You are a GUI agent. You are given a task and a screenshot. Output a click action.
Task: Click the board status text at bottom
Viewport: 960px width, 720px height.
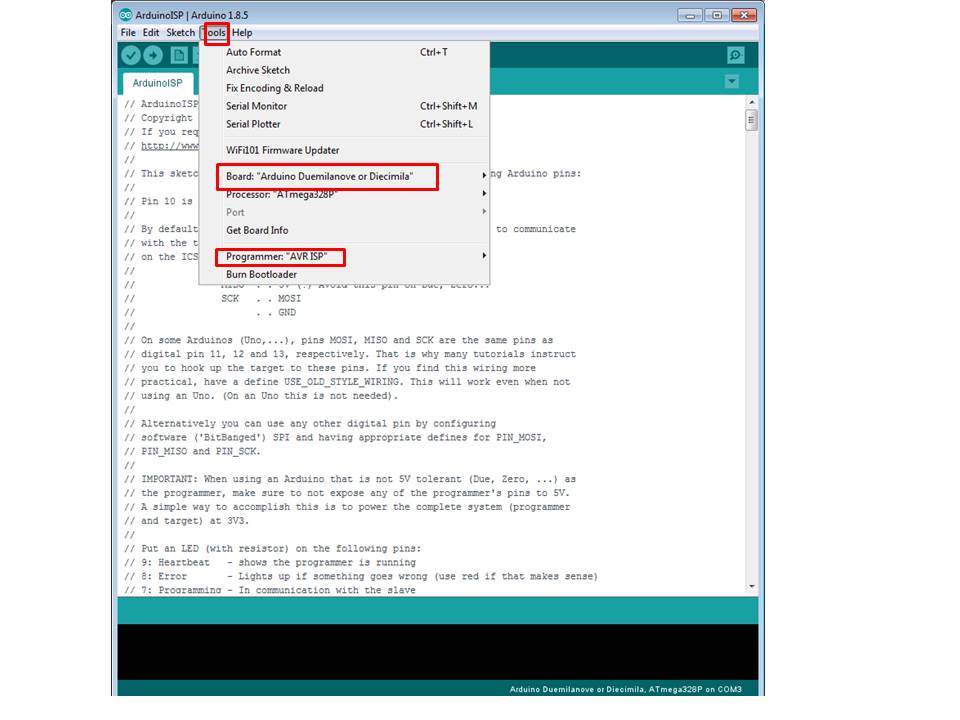pos(625,689)
